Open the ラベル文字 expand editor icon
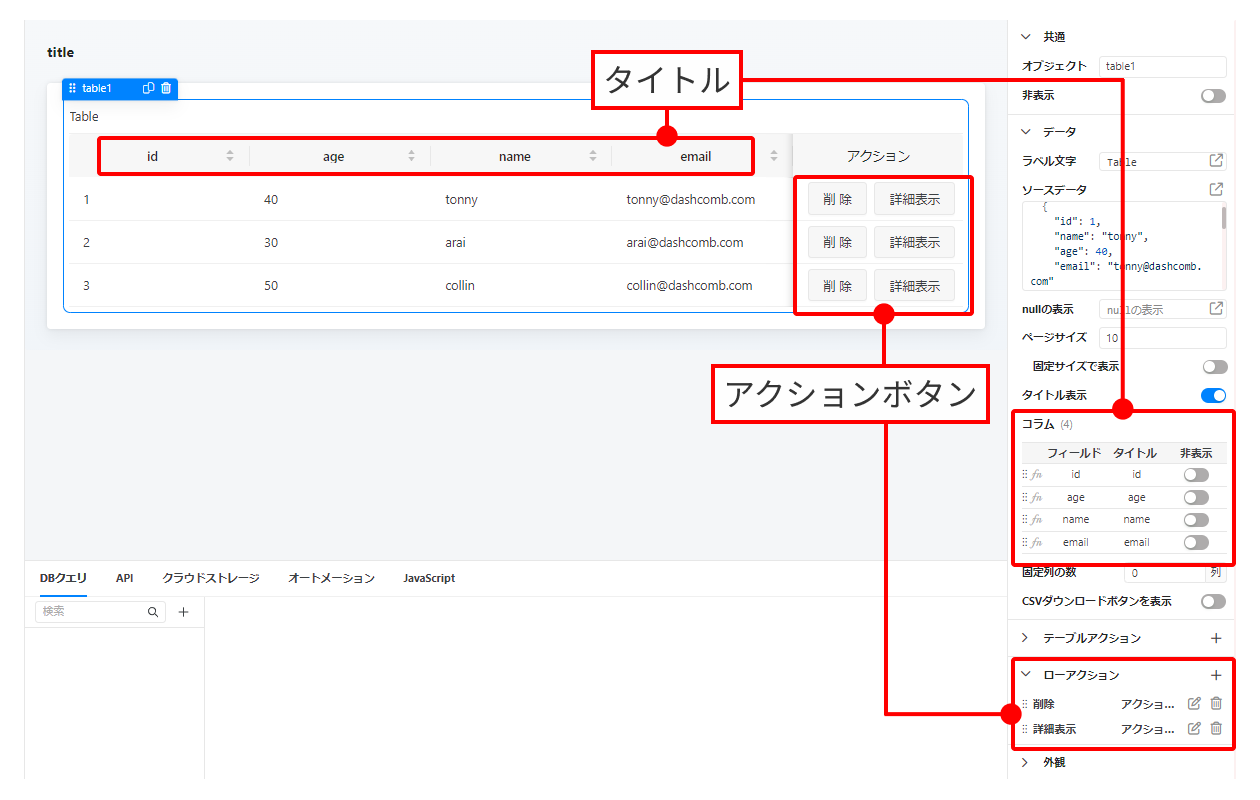The image size is (1260, 800). click(1216, 161)
